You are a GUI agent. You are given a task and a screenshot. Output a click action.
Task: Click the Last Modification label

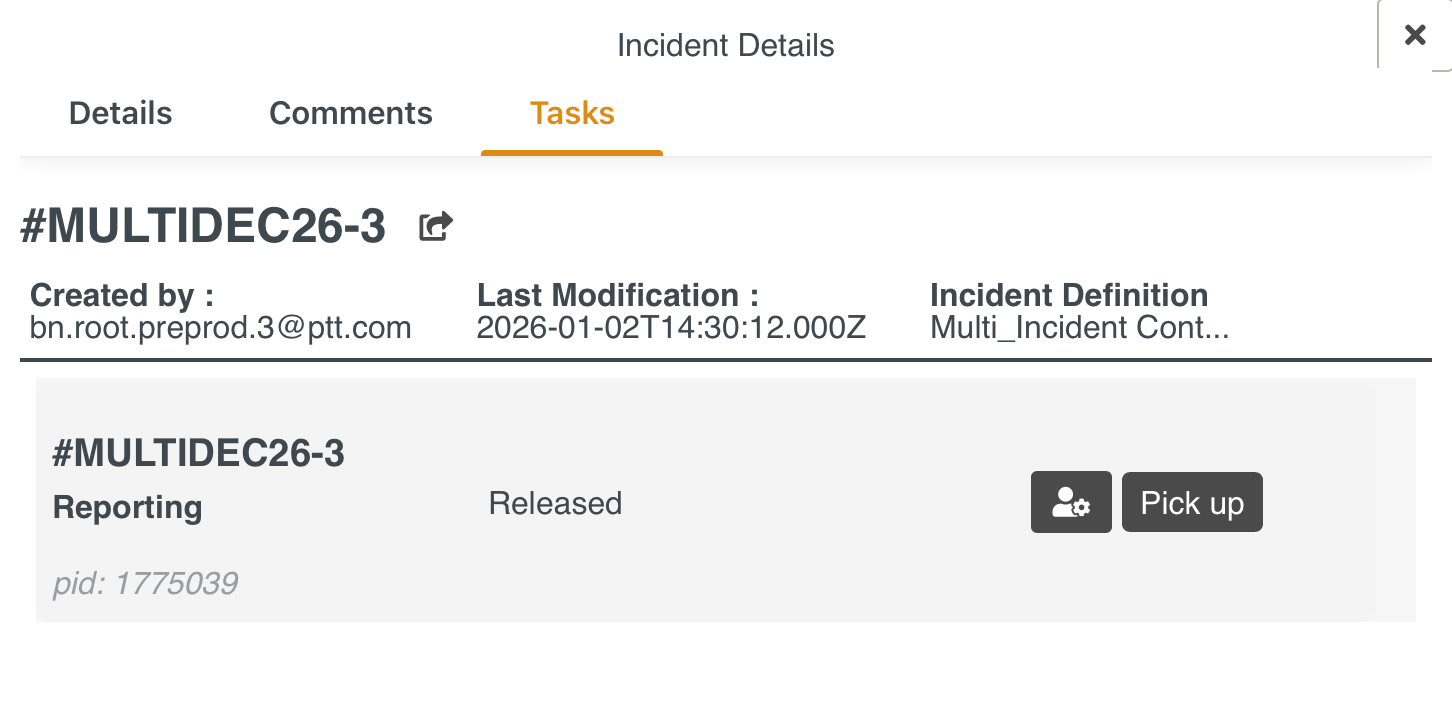[x=617, y=296]
